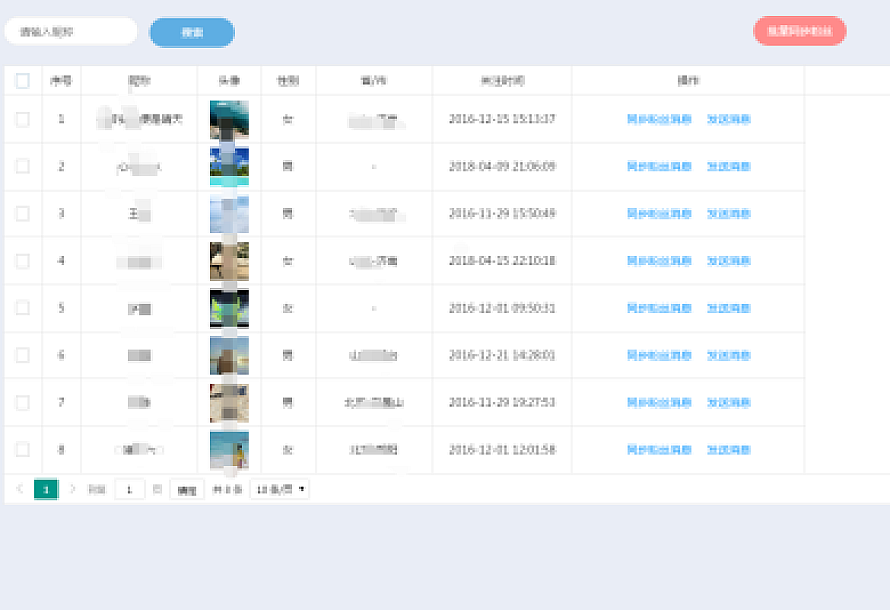Image resolution: width=890 pixels, height=610 pixels.
Task: Open the avatar image in row 1
Action: (229, 119)
